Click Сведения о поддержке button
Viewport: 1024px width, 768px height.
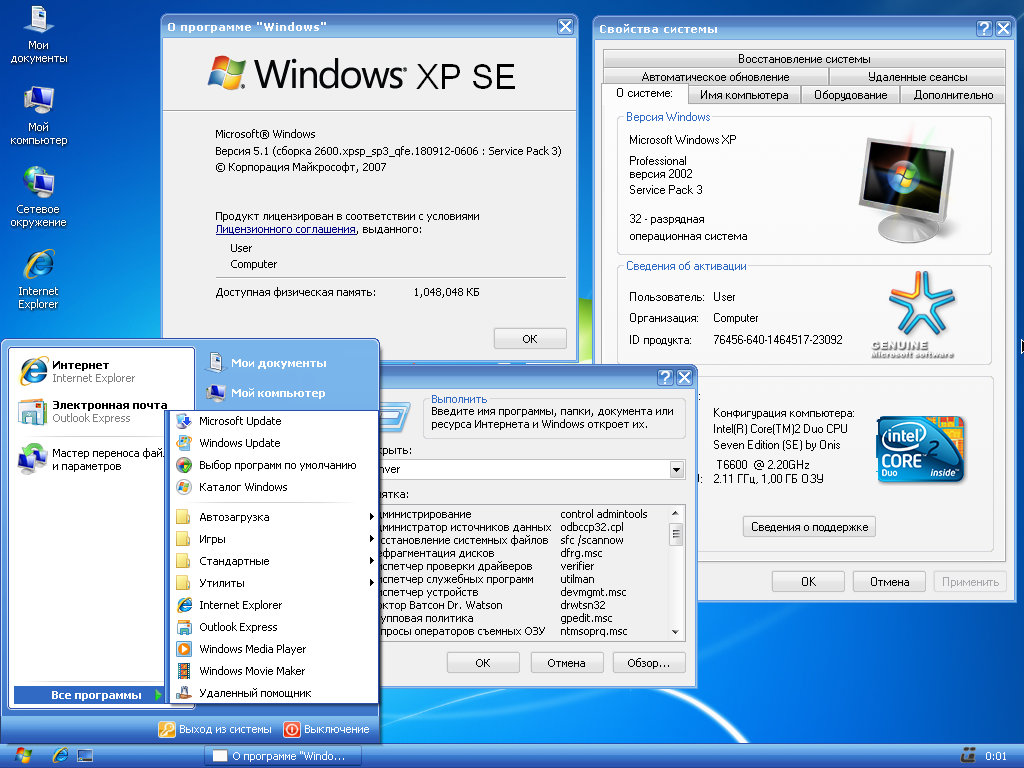click(809, 527)
